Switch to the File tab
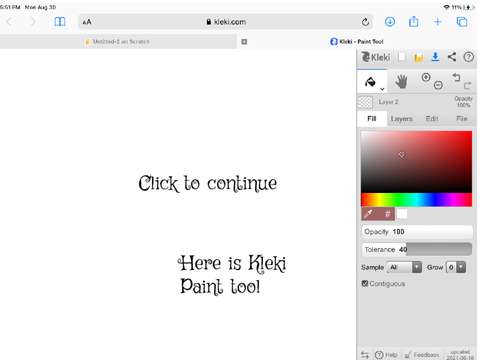The width and height of the screenshot is (480, 360). [x=462, y=119]
